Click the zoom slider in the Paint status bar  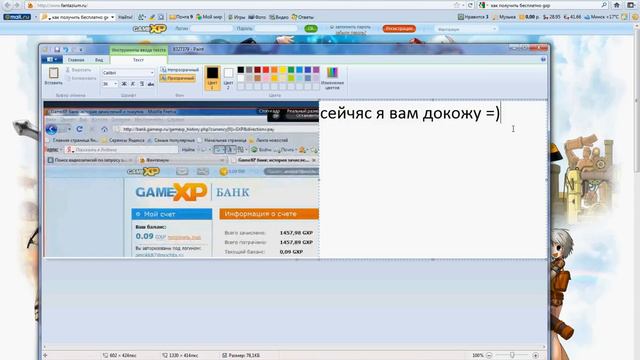click(512, 356)
